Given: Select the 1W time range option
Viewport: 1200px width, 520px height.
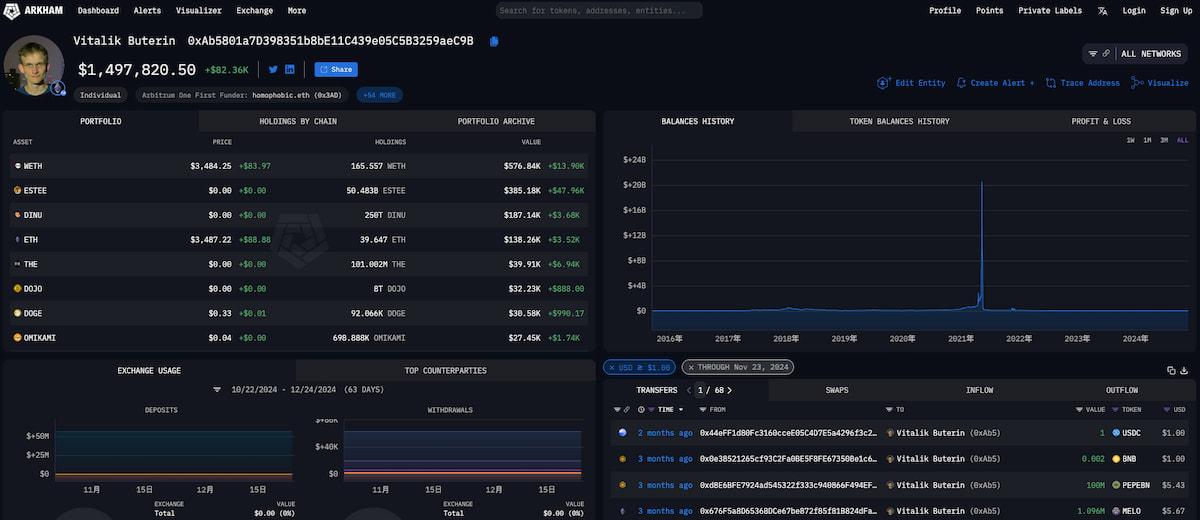Looking at the screenshot, I should [1130, 140].
